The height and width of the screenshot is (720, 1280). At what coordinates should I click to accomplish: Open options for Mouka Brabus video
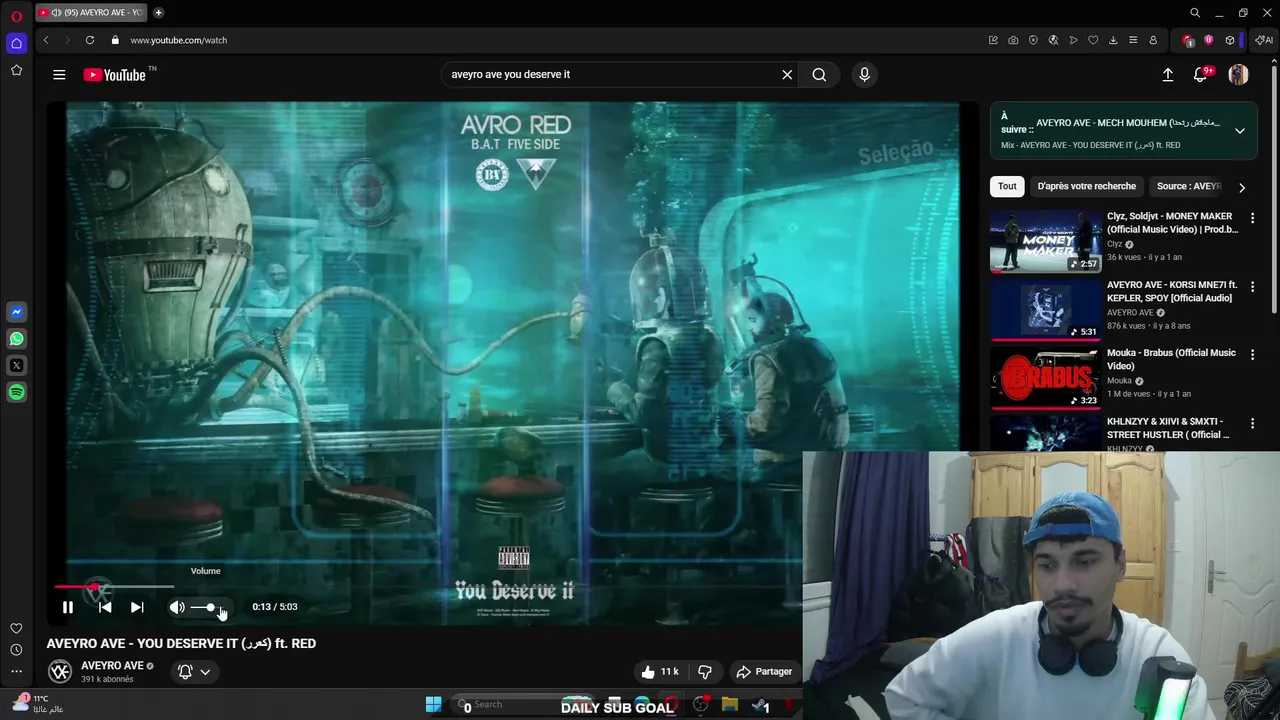(1252, 355)
